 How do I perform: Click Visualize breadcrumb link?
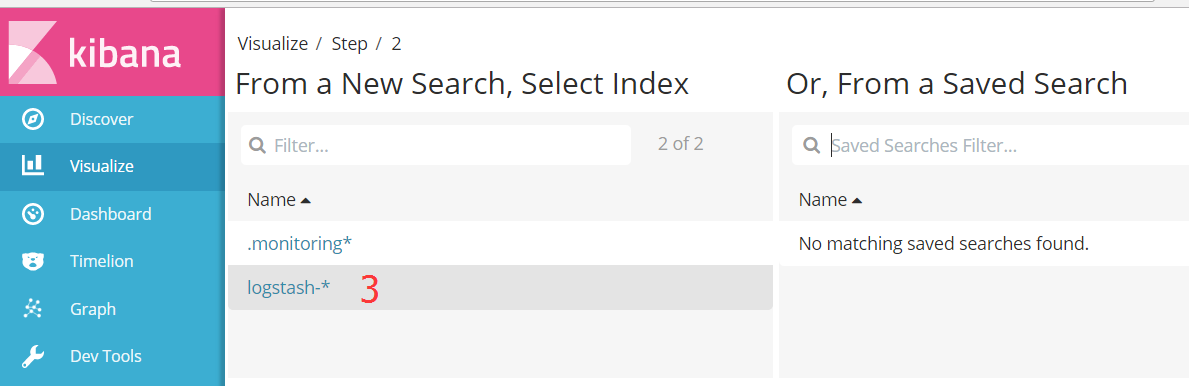point(273,44)
